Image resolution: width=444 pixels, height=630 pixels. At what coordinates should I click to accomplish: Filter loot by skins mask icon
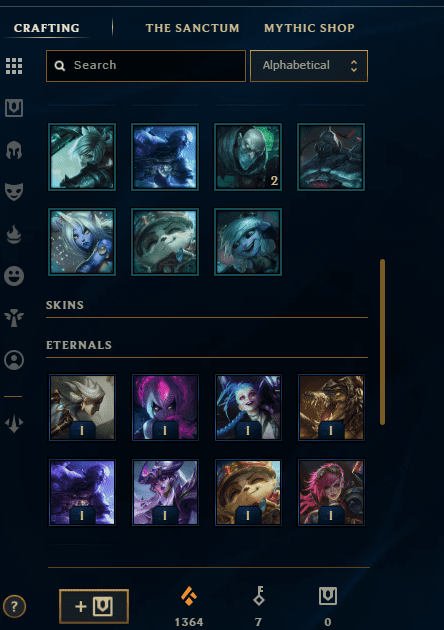(x=14, y=192)
